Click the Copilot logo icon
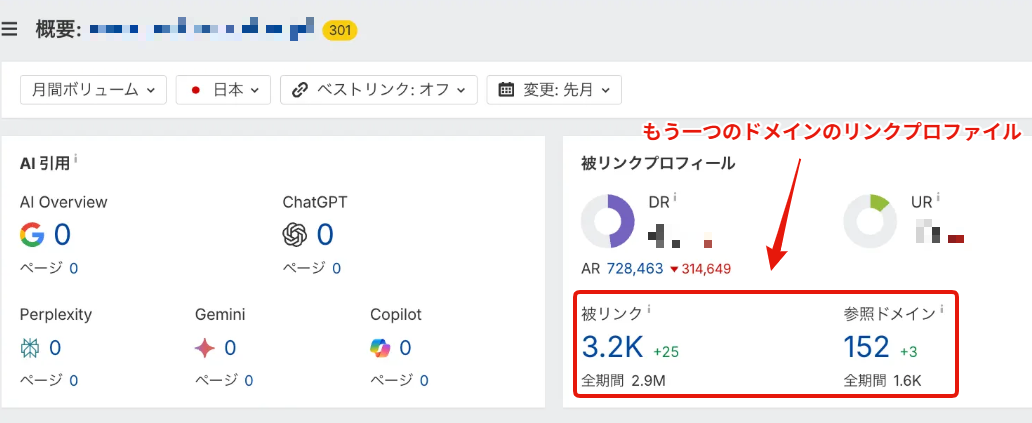1032x423 pixels. click(381, 348)
